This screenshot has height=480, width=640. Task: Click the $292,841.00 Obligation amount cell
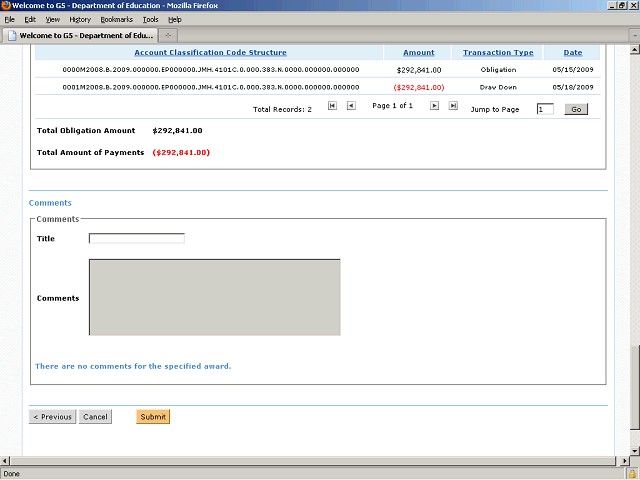click(419, 70)
